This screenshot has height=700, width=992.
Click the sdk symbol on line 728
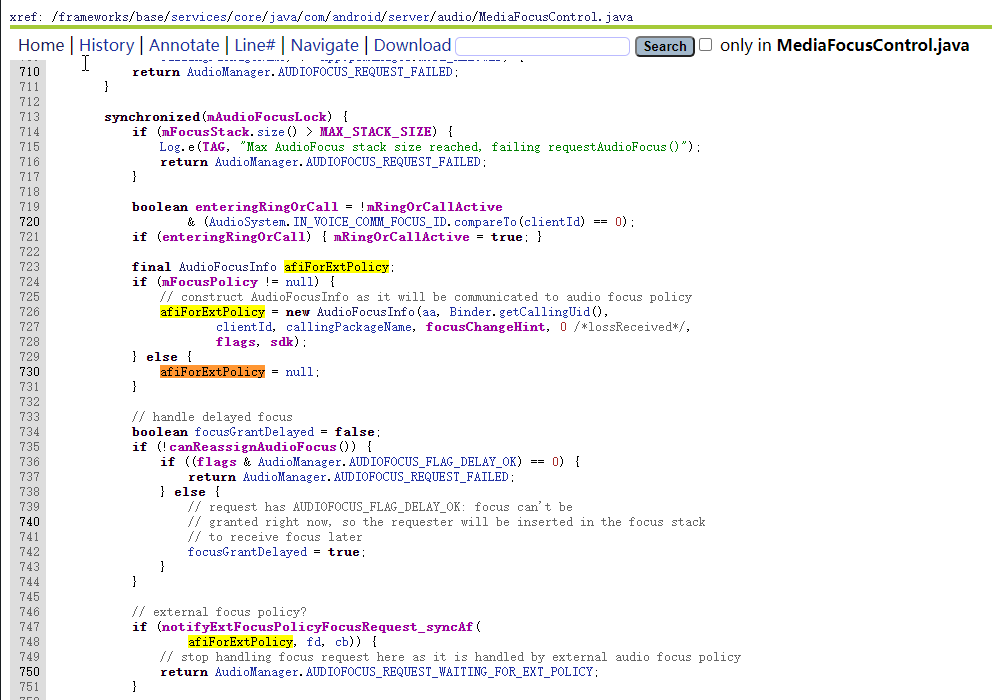282,342
